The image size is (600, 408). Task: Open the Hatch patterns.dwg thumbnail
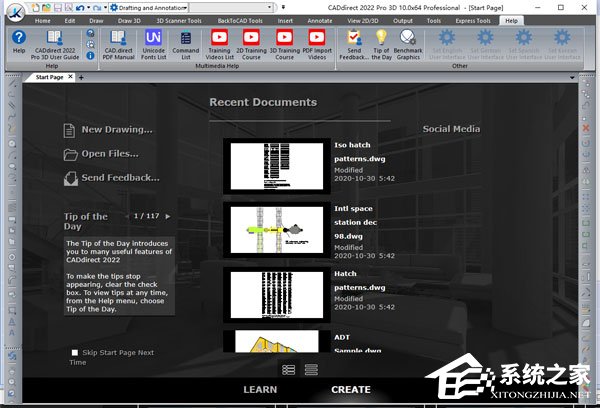point(277,294)
